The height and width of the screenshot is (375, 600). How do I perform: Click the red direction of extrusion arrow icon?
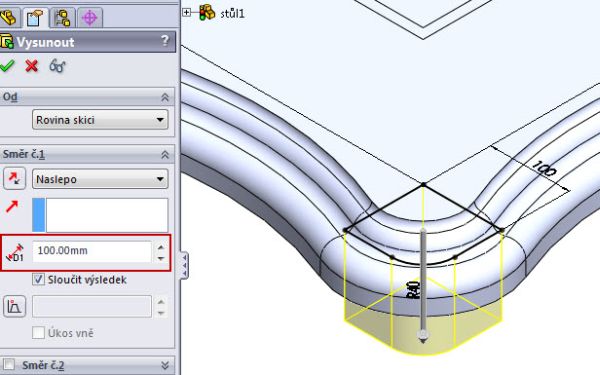coord(11,207)
